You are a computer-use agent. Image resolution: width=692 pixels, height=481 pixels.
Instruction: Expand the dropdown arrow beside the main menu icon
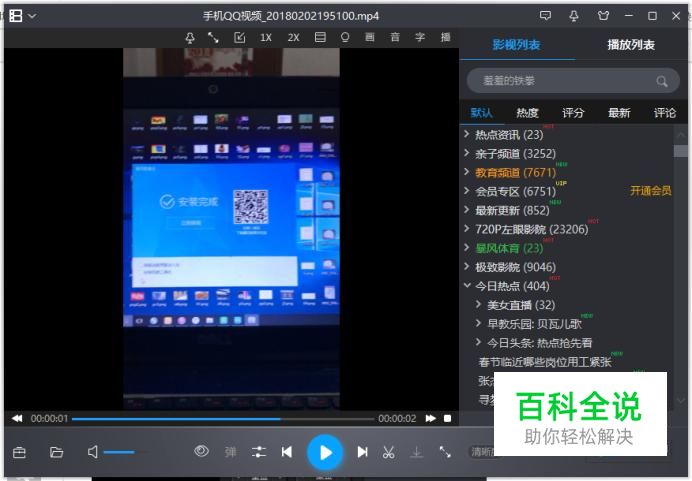[32, 16]
